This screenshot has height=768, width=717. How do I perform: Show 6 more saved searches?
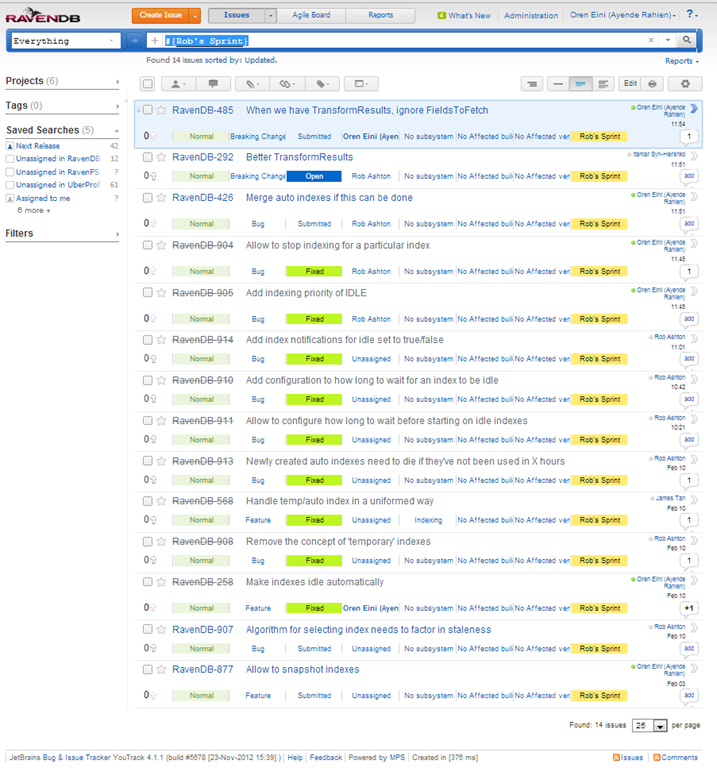[33, 210]
